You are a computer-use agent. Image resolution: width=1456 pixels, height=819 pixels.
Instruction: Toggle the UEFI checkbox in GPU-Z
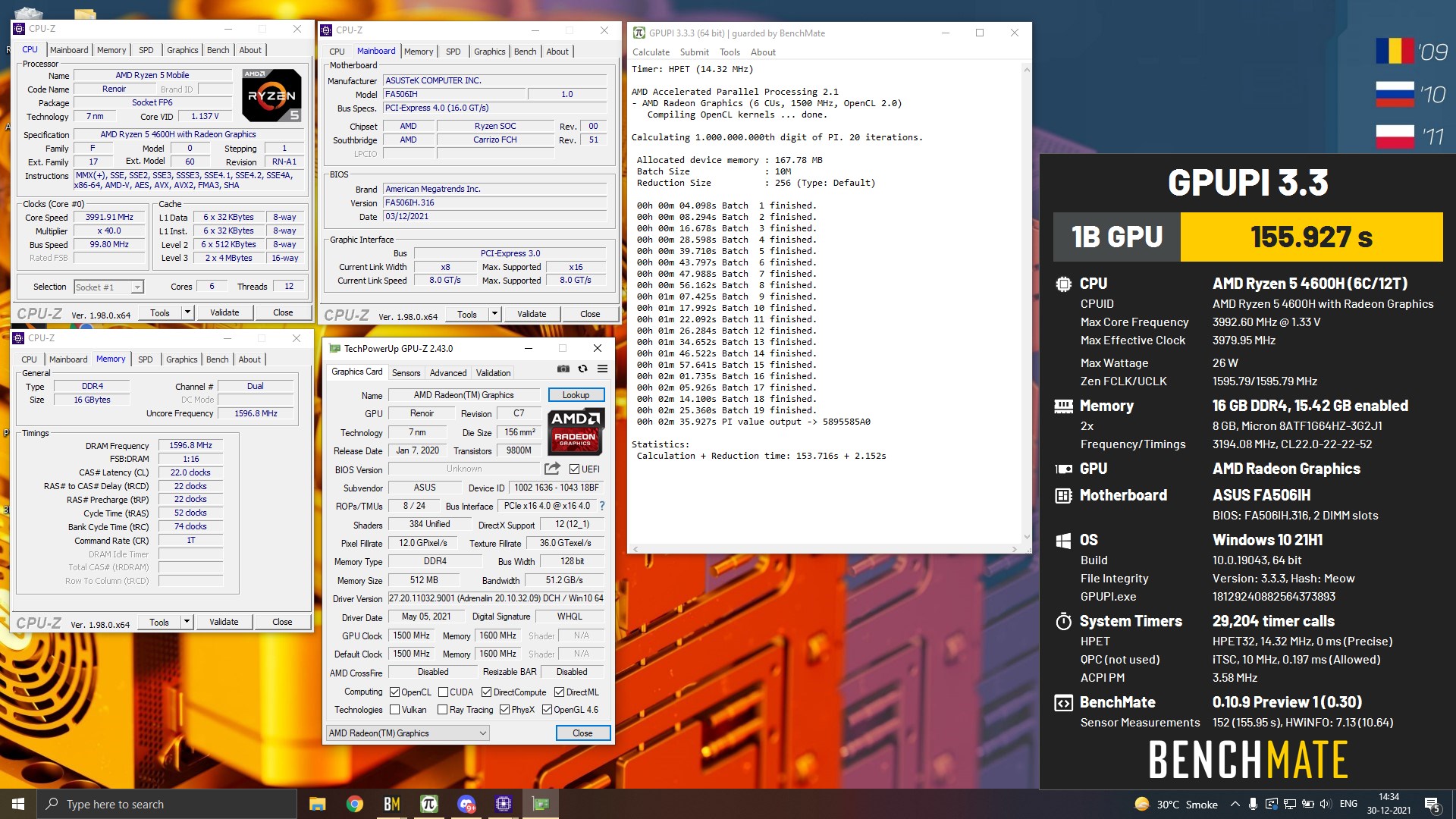click(574, 469)
